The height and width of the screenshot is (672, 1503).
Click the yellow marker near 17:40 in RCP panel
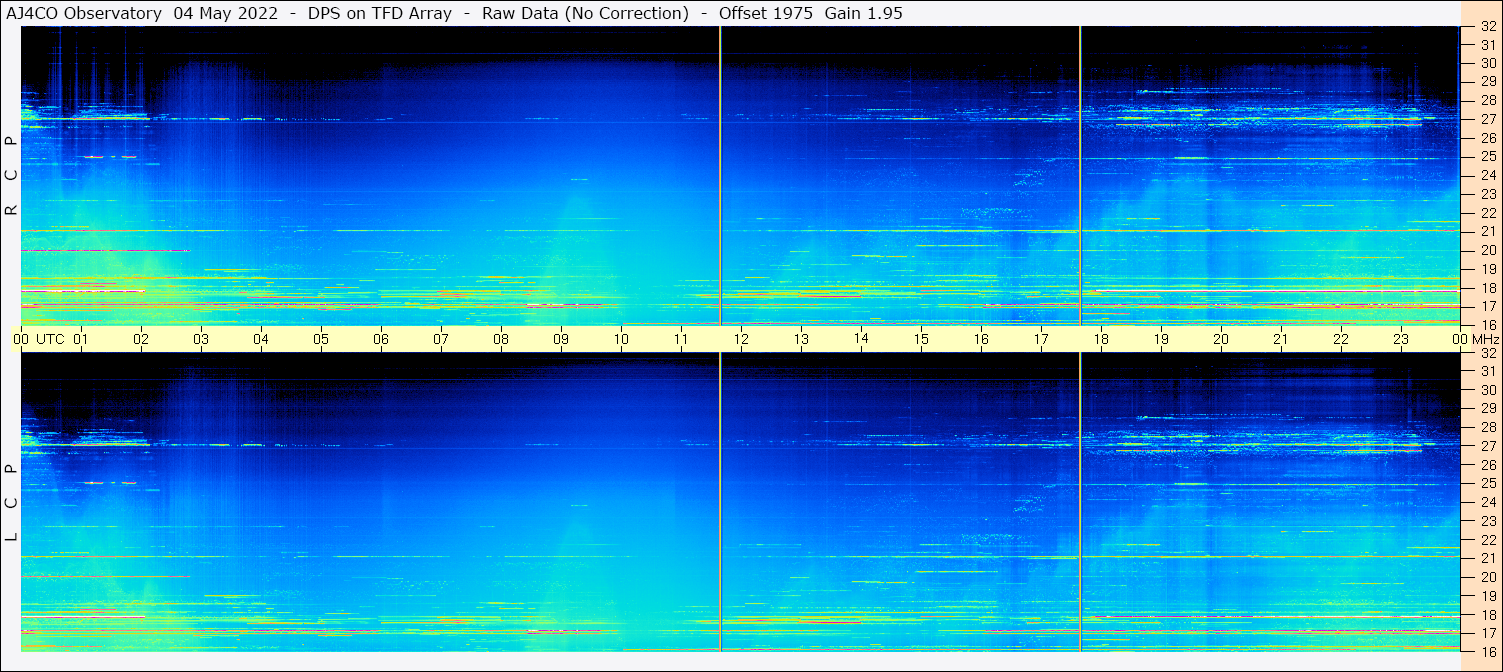[x=1080, y=175]
